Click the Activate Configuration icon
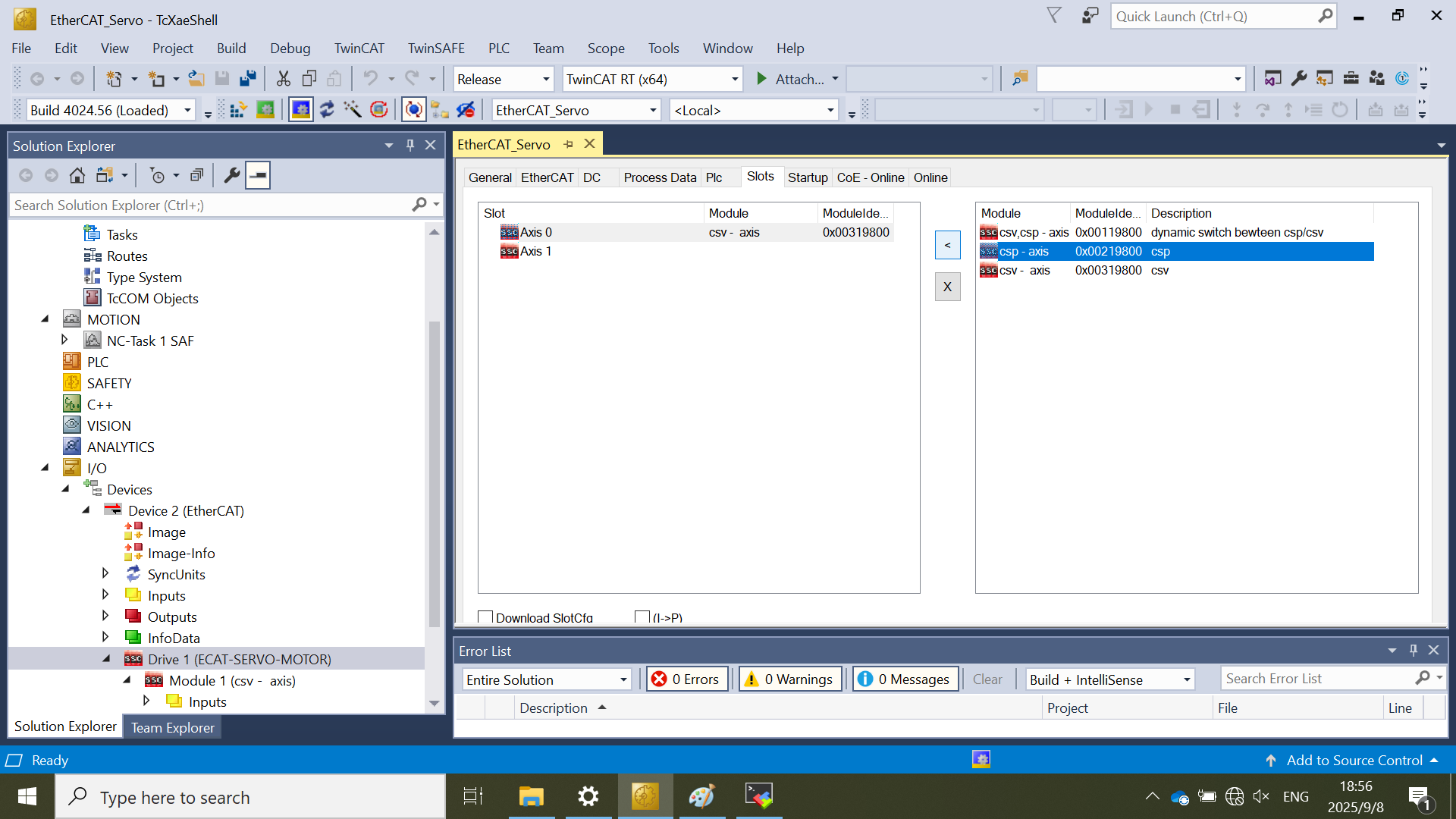 (x=238, y=110)
